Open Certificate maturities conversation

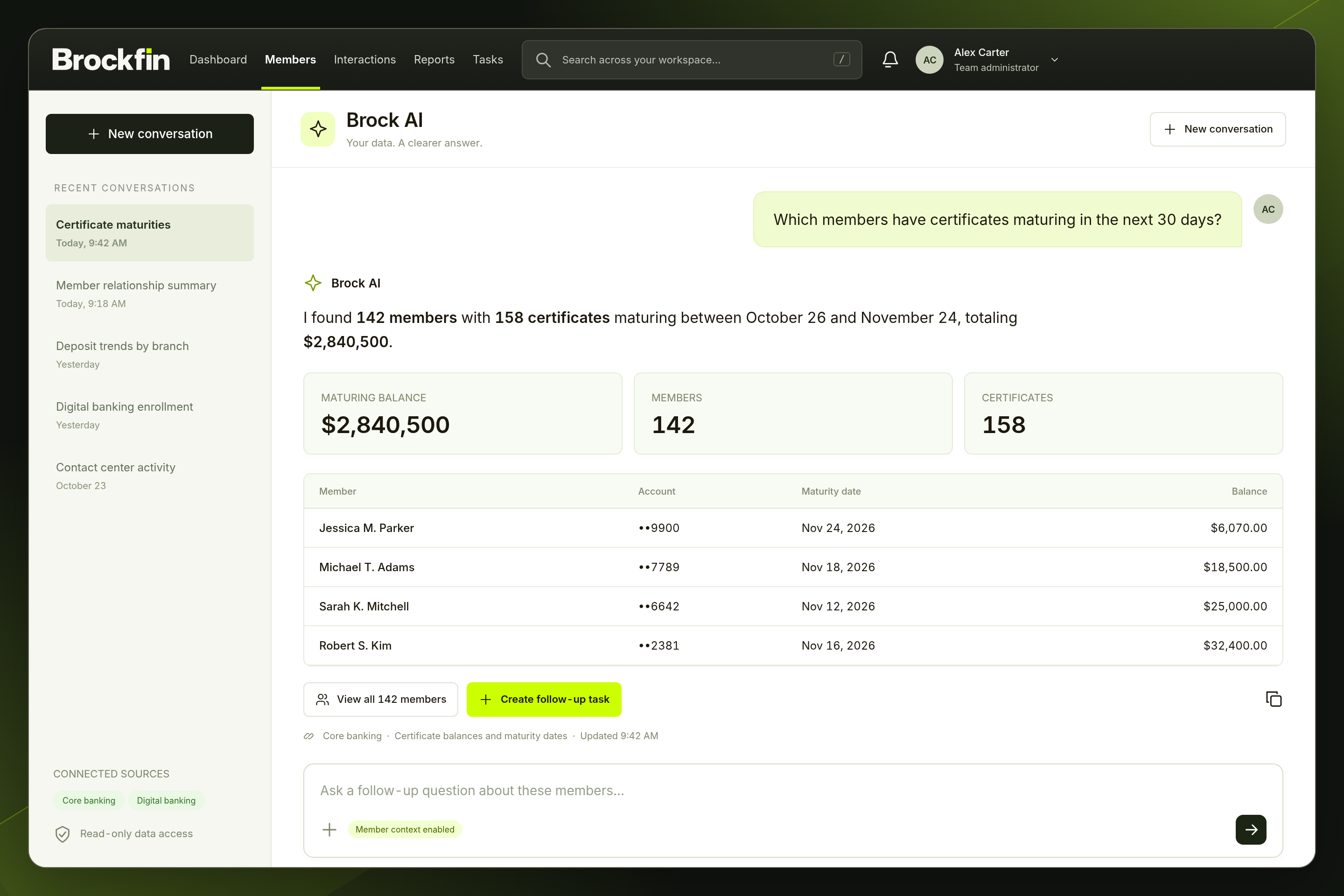point(150,233)
